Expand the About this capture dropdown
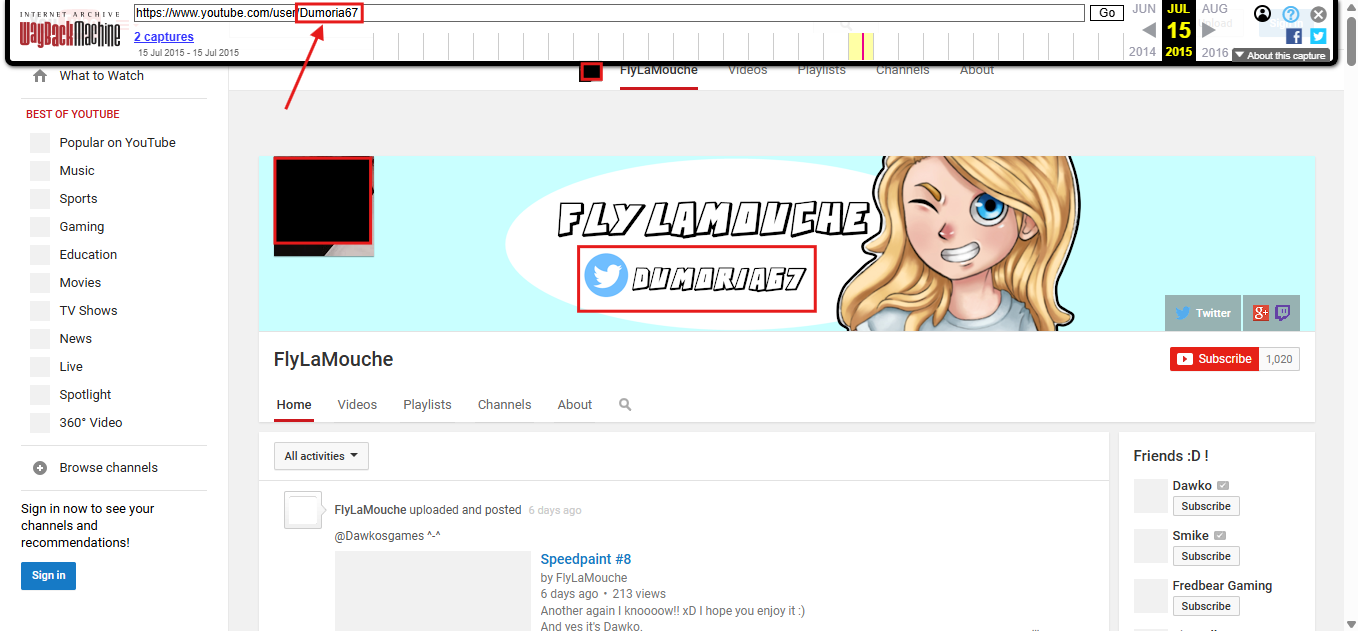Viewport: 1358px width, 631px height. (x=1281, y=56)
